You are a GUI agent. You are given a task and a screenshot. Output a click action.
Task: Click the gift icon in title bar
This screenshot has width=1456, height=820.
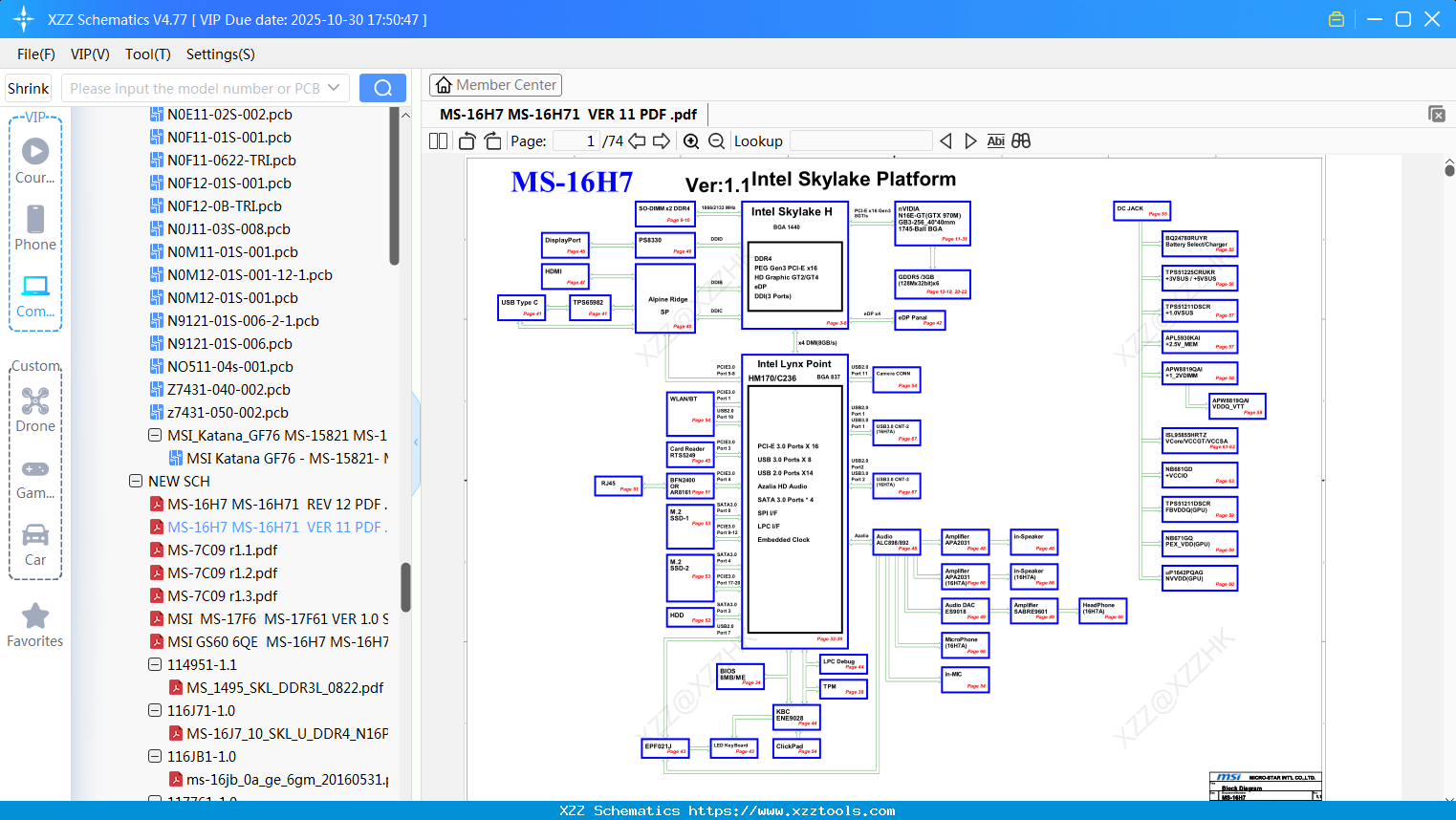click(1336, 19)
